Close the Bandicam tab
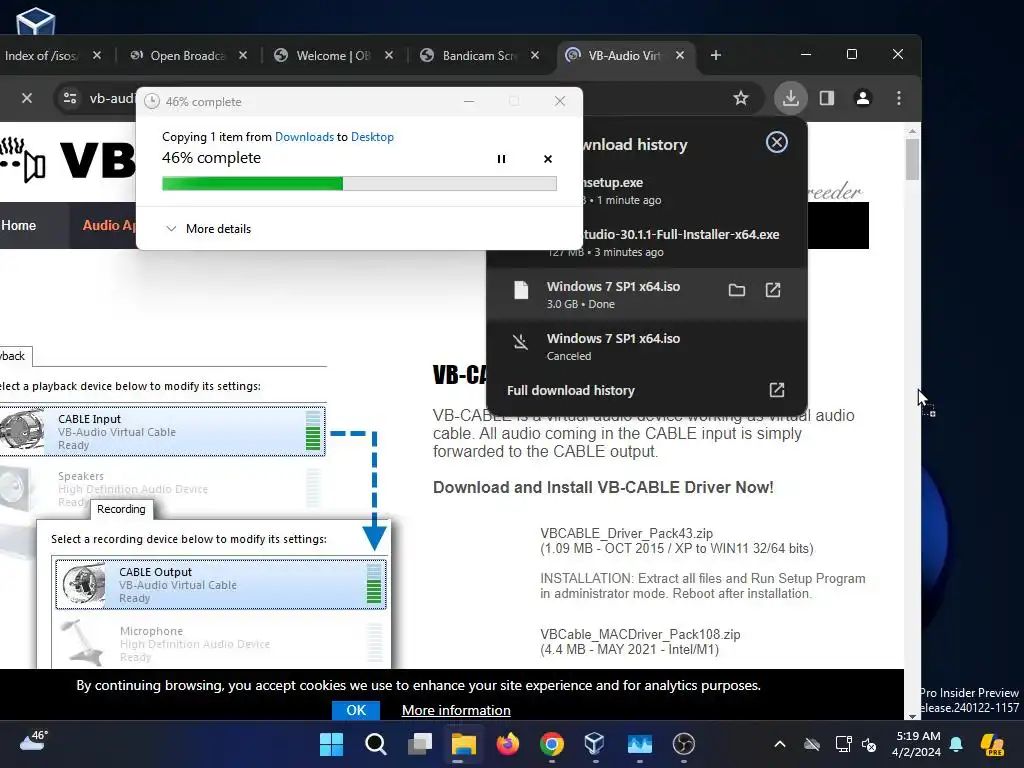The image size is (1024, 768). pyautogui.click(x=535, y=56)
